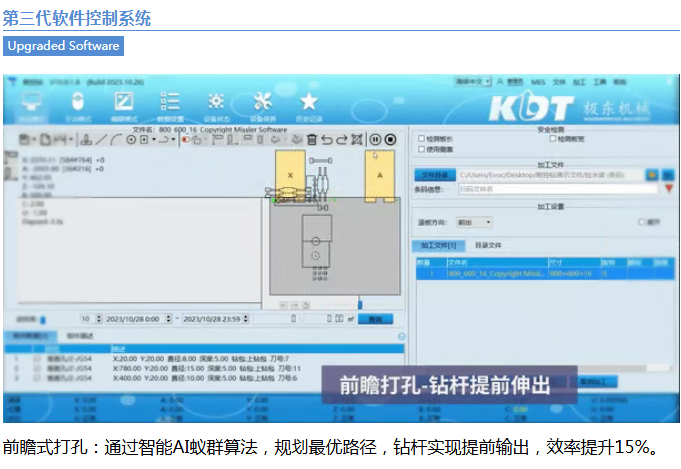Viewport: 681px width, 469px height.
Task: Click the small blue slider left of 10
Action: (x=43, y=320)
